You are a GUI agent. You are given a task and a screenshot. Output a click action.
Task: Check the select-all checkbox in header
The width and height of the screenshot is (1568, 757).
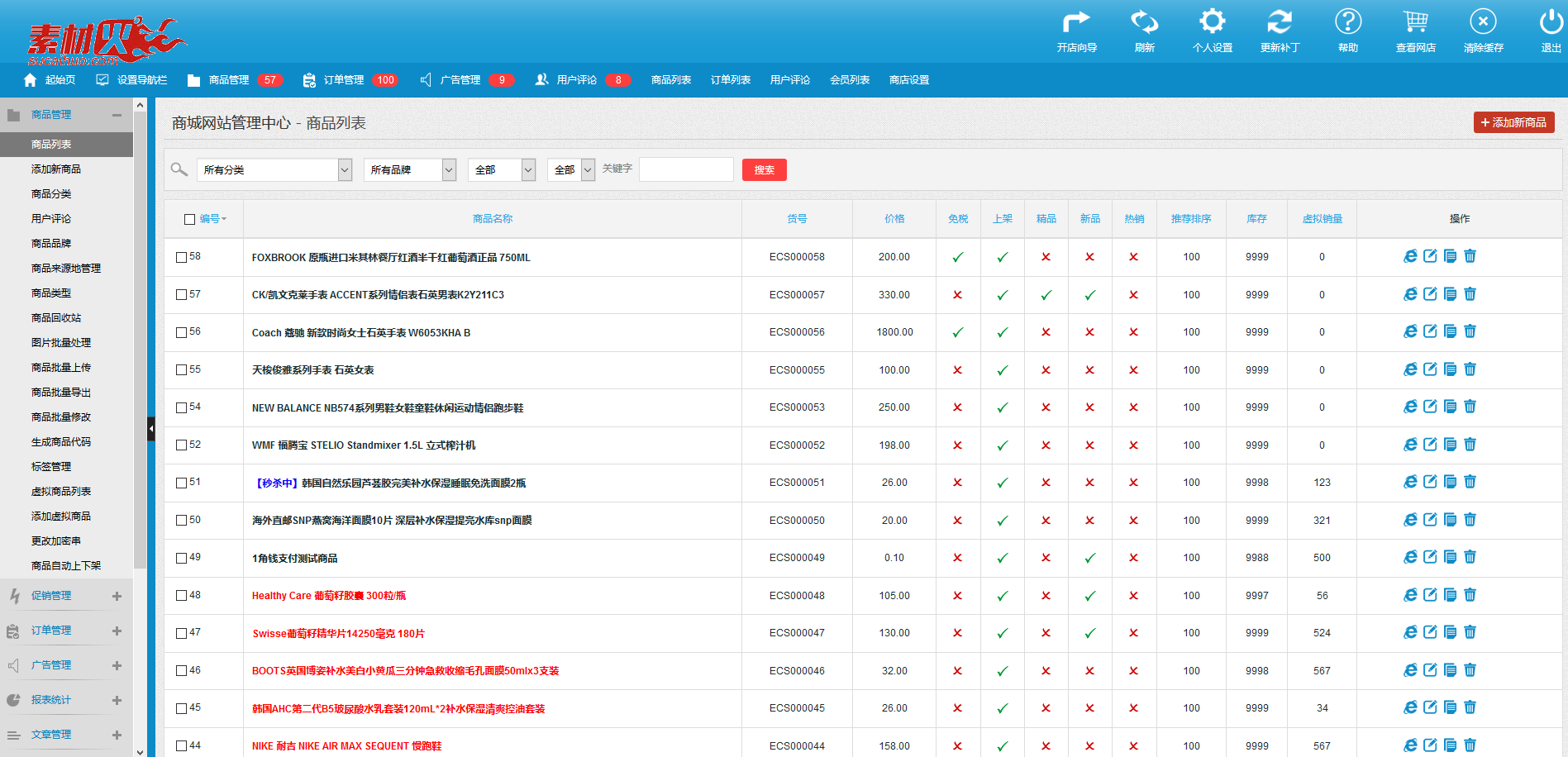(x=189, y=219)
